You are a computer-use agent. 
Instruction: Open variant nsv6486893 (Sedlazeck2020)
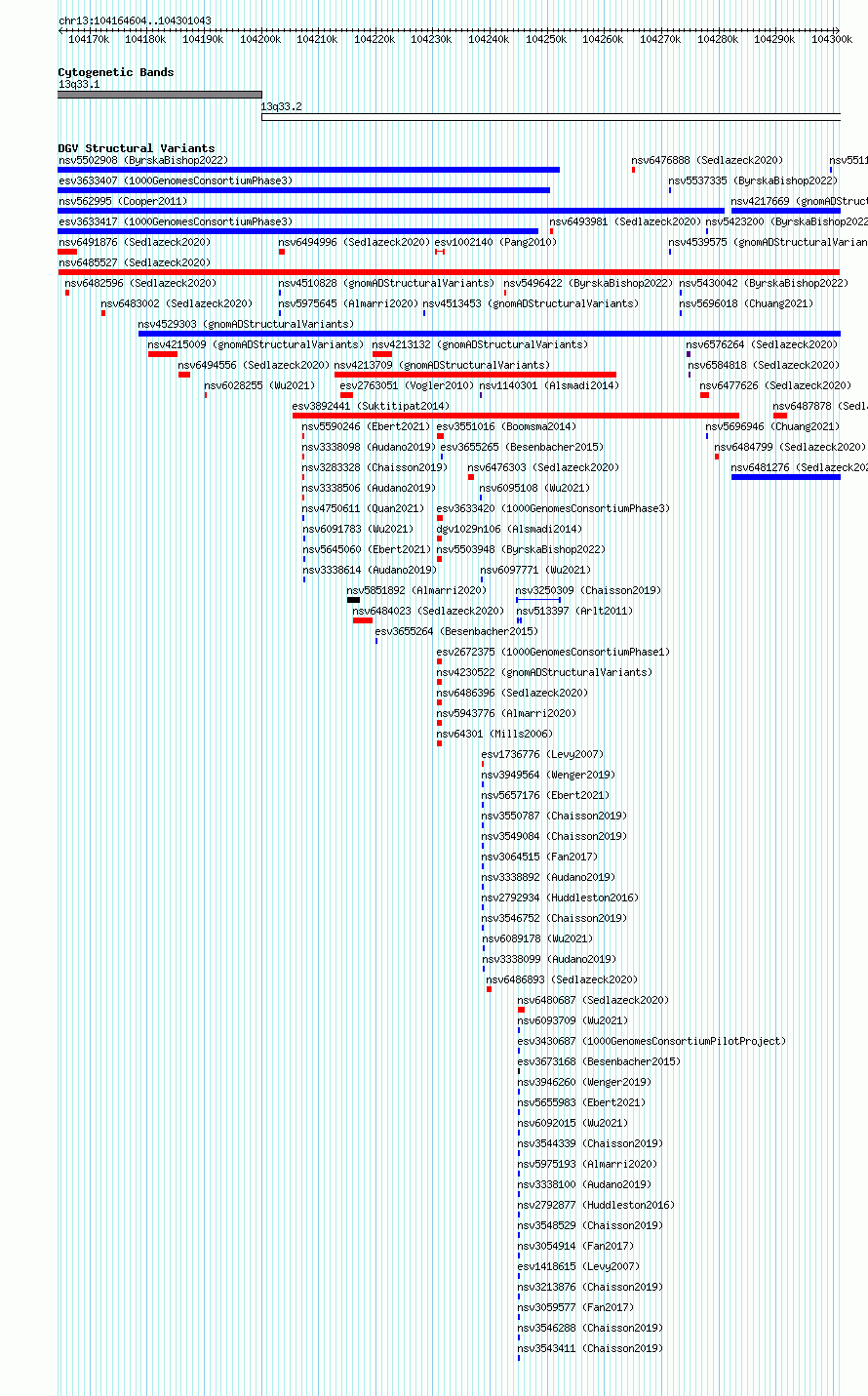pos(490,989)
